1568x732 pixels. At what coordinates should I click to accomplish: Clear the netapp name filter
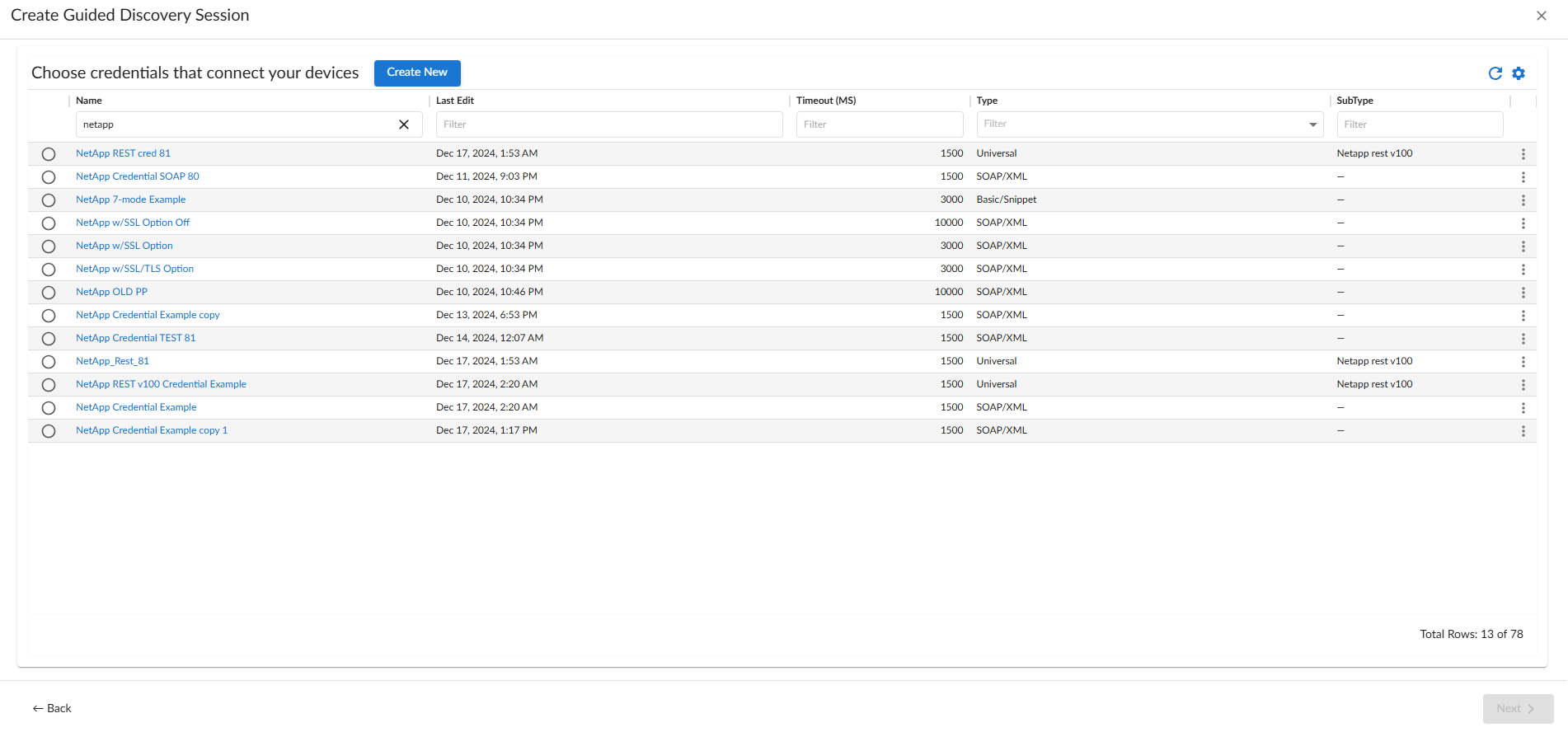404,124
